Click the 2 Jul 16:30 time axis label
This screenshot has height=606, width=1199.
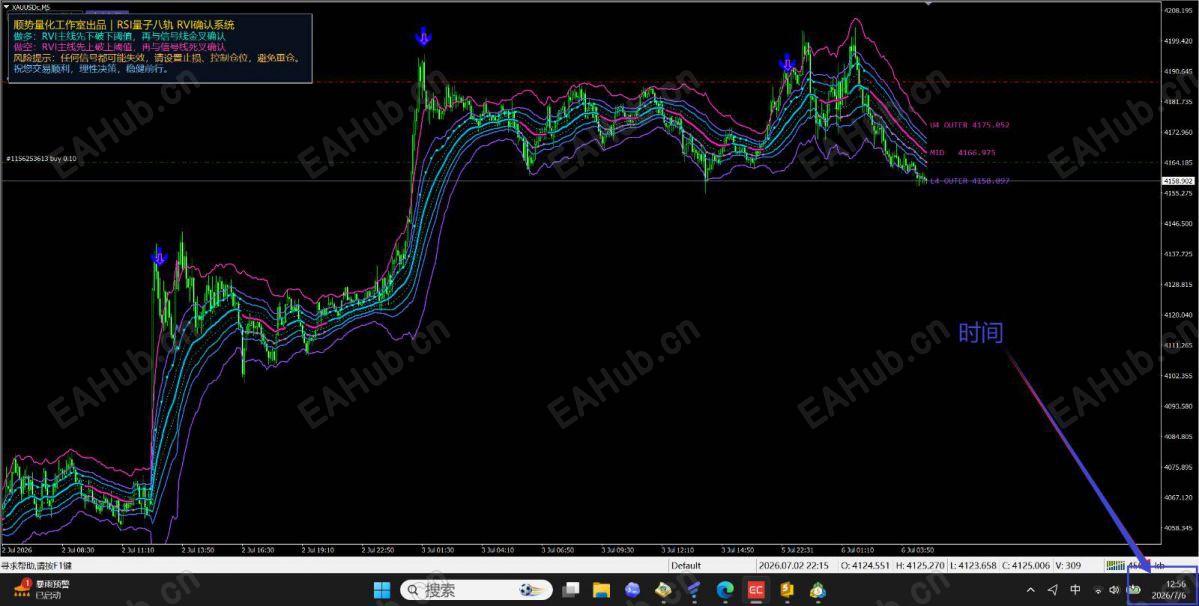(256, 549)
